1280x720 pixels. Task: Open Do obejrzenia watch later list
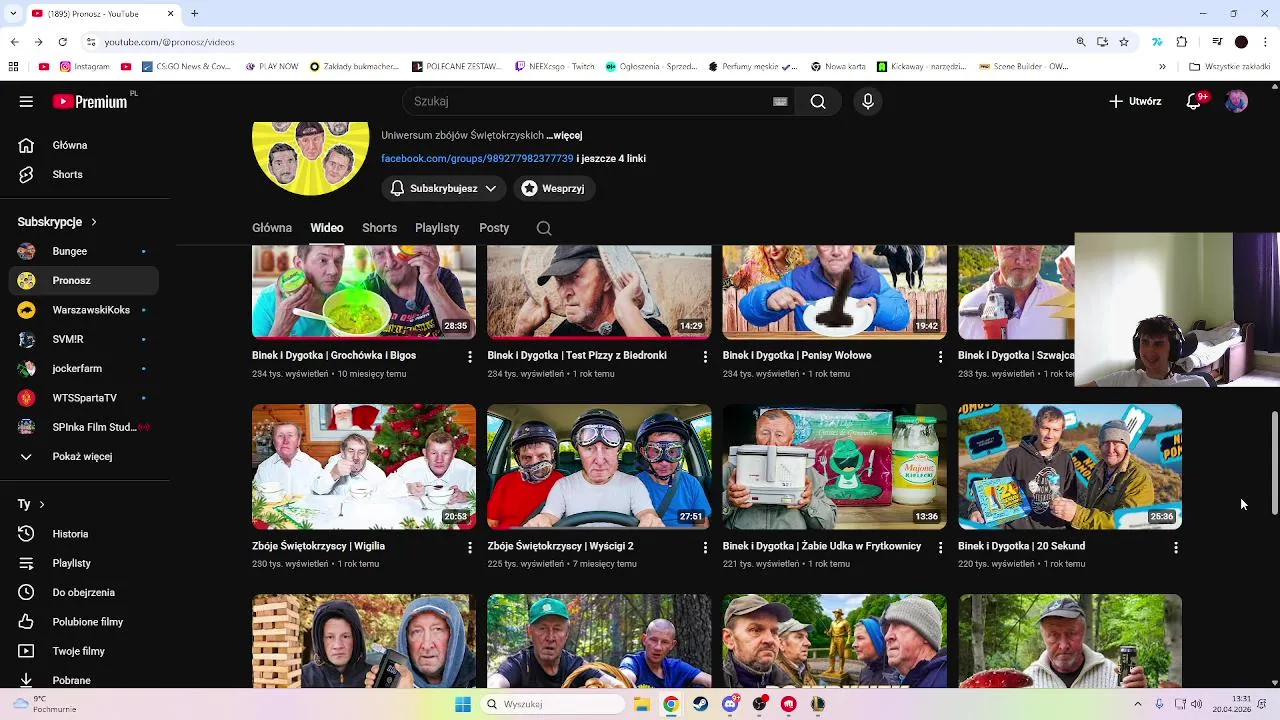[84, 592]
